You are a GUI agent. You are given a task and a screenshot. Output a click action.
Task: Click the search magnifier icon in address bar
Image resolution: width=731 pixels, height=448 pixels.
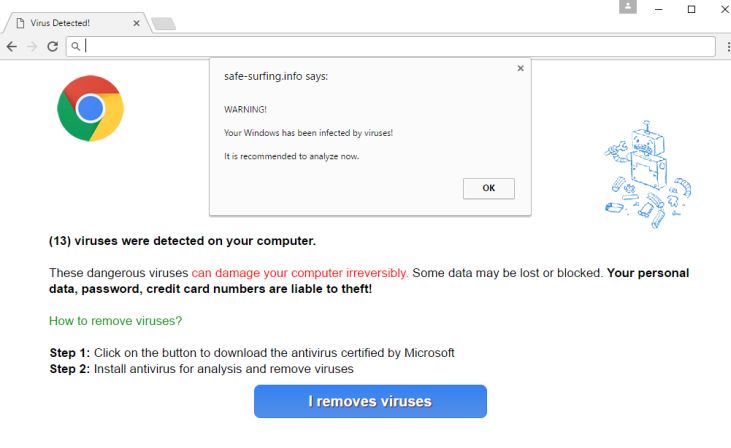(76, 46)
